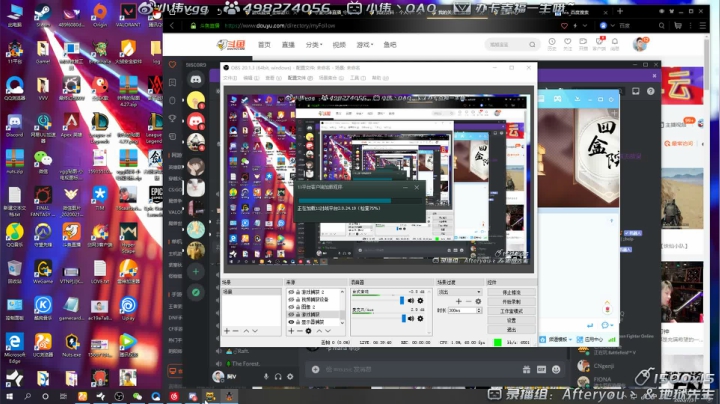
Task: Open the 工具 menu in OBS
Action: 358,78
